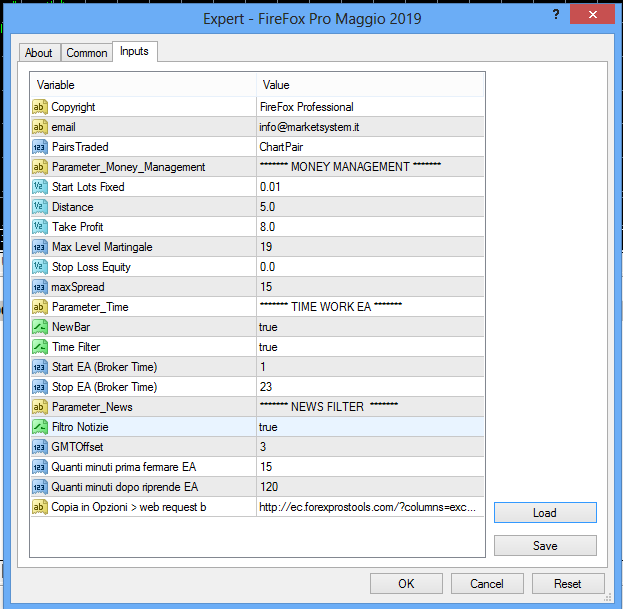The height and width of the screenshot is (609, 623).
Task: Click the integer icon beside maxSpread
Action: coord(40,287)
